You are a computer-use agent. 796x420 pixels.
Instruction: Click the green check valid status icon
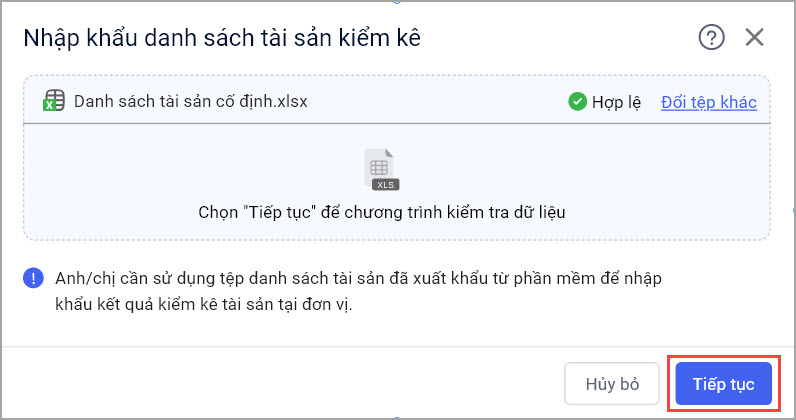coord(577,102)
